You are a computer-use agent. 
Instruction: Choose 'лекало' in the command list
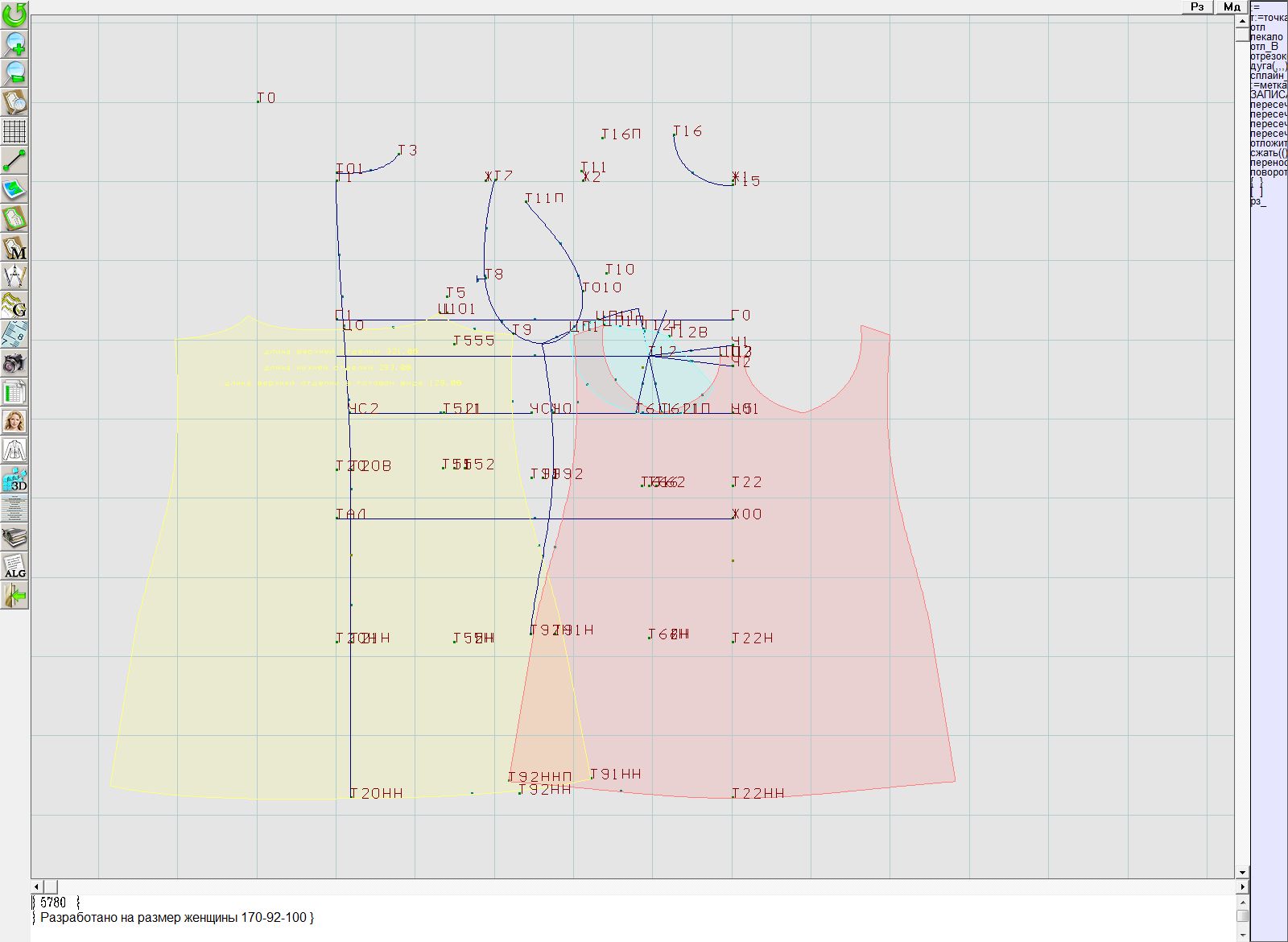[x=1266, y=37]
